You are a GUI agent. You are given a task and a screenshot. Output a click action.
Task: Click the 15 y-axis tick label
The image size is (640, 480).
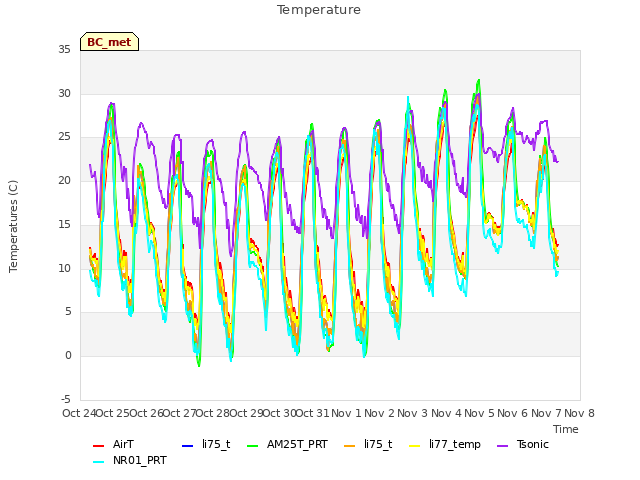(x=64, y=224)
